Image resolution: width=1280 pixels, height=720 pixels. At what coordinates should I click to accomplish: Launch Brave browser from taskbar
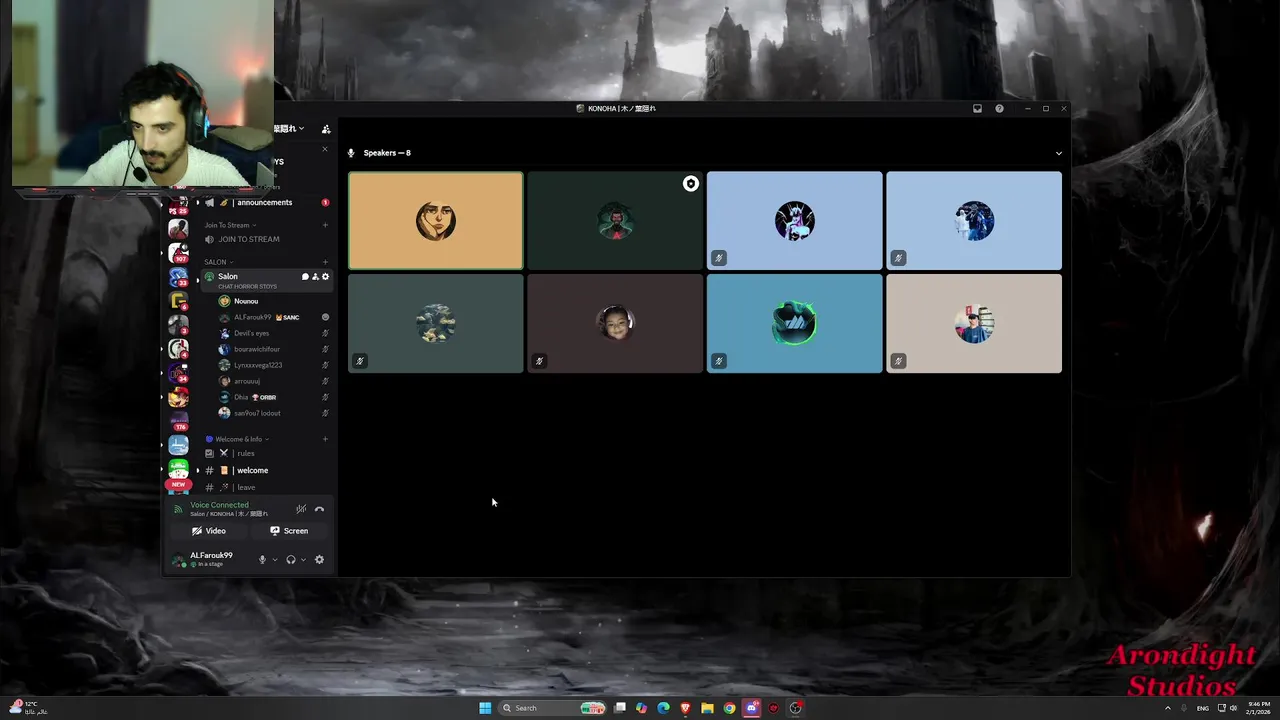tap(685, 708)
